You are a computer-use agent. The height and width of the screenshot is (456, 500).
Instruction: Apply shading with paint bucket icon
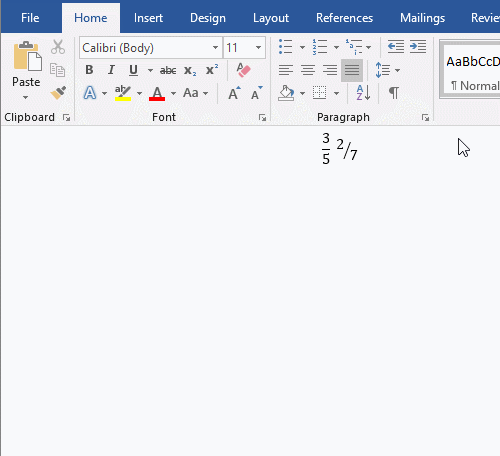(x=286, y=93)
